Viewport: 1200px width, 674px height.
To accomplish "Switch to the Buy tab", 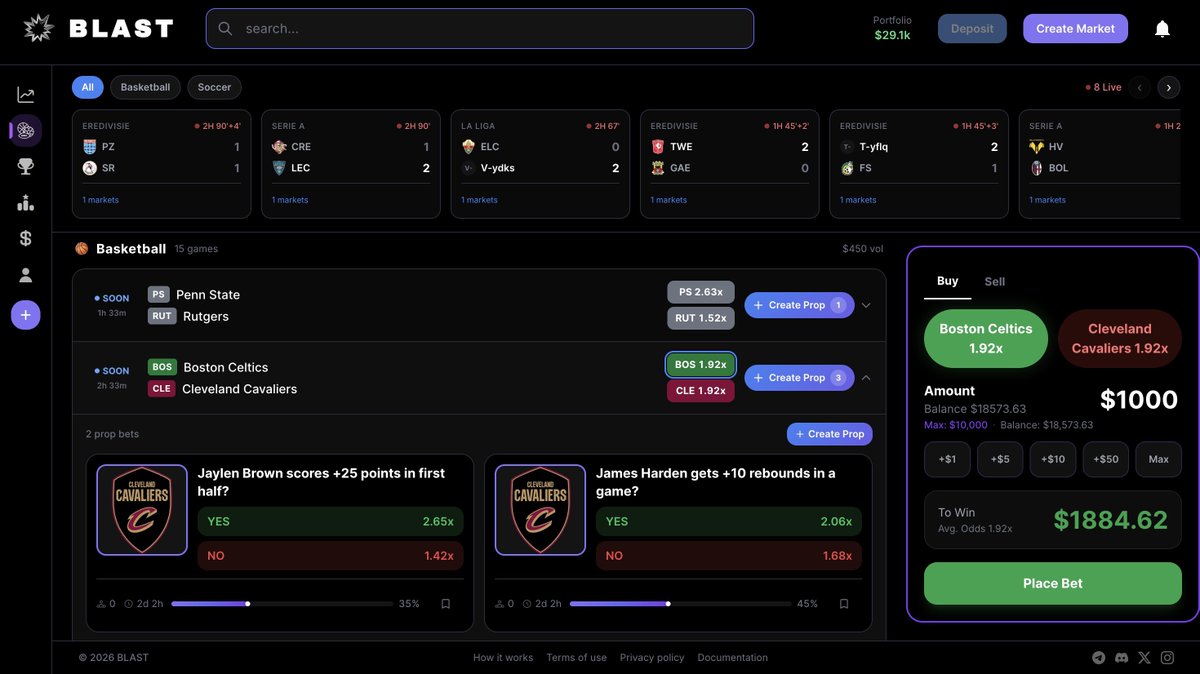I will tap(948, 281).
